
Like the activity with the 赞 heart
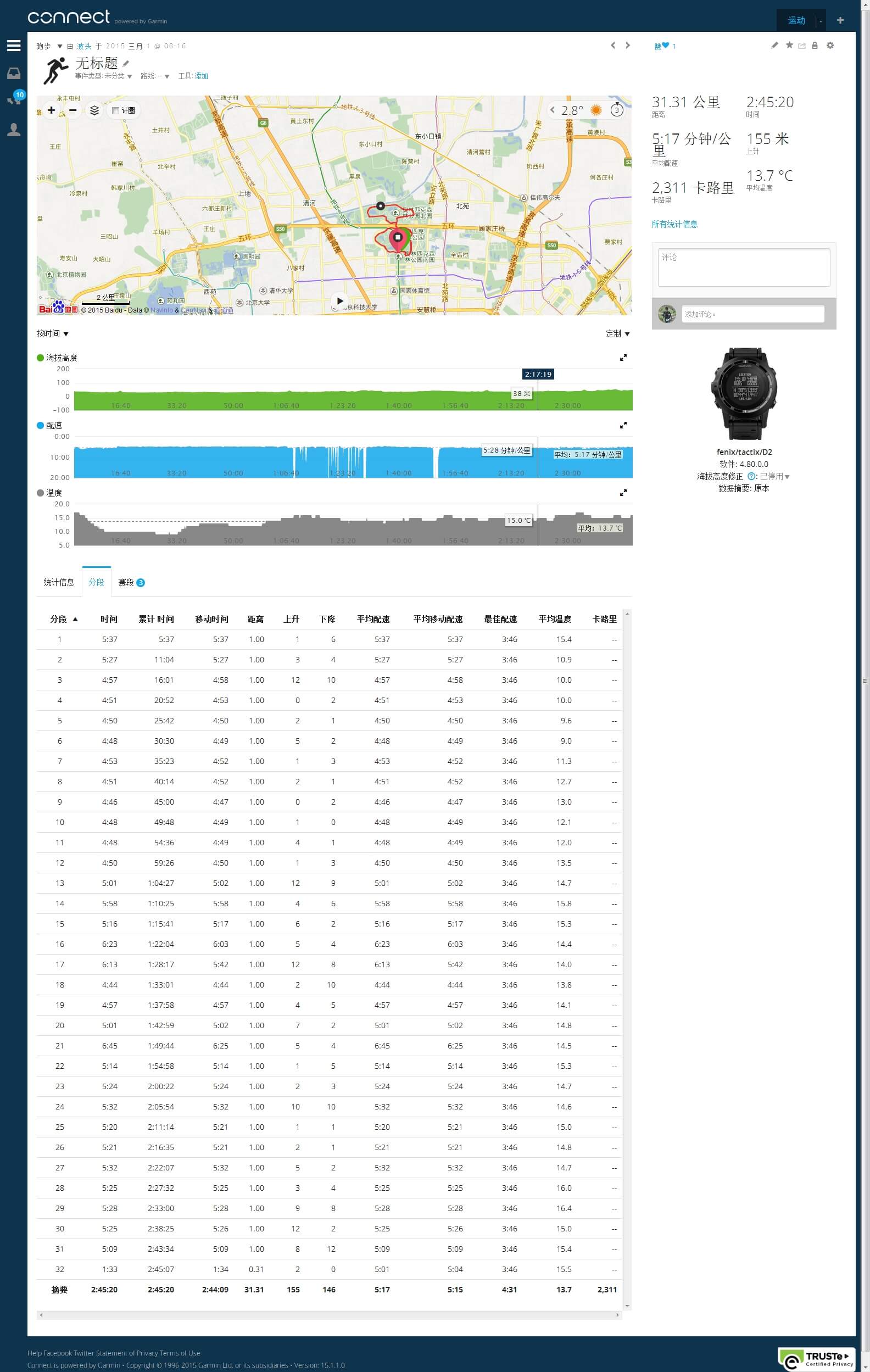coord(665,46)
